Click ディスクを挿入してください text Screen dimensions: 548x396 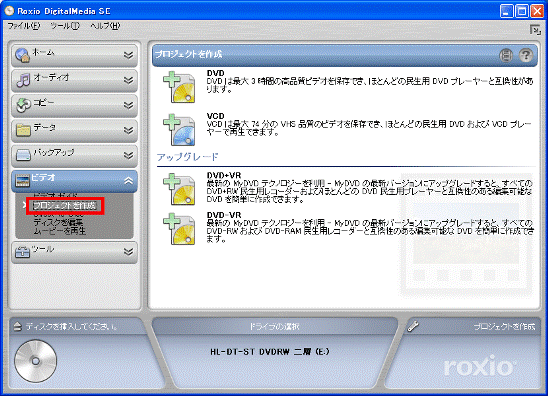pos(72,326)
